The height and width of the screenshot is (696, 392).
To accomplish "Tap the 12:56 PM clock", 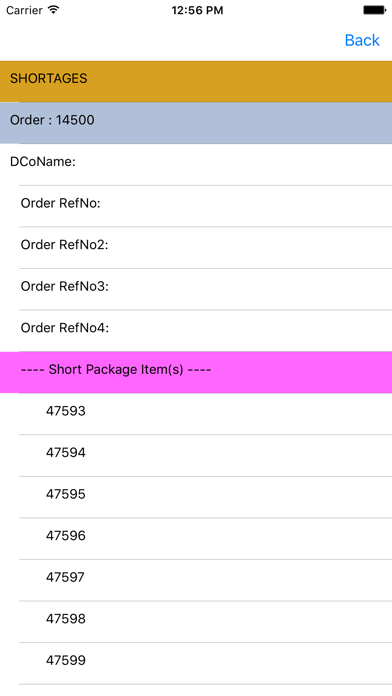I will [197, 10].
